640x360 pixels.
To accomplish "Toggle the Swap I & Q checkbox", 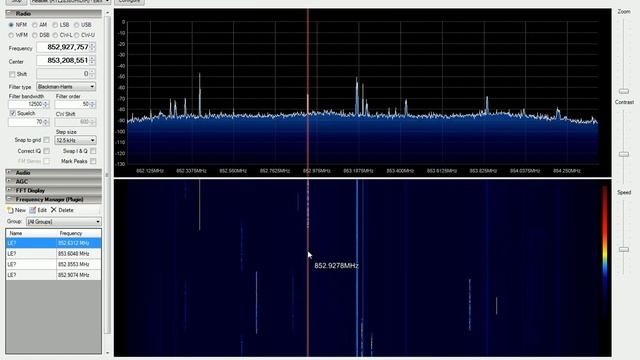I will click(x=93, y=151).
